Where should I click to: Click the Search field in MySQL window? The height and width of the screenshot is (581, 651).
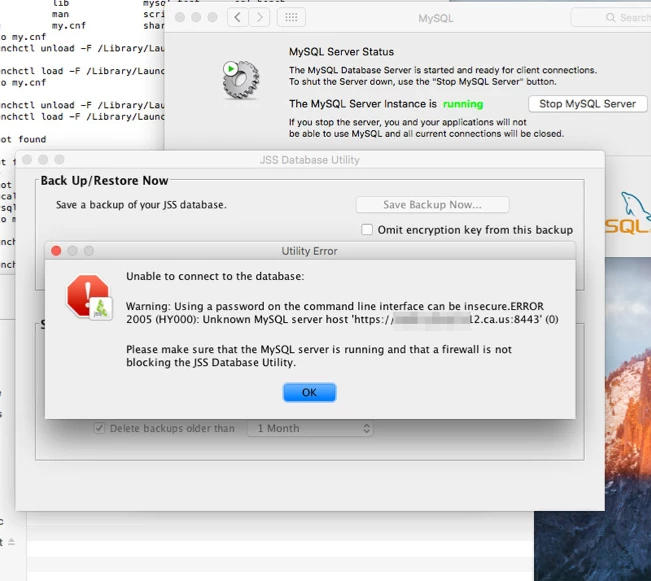(x=611, y=17)
